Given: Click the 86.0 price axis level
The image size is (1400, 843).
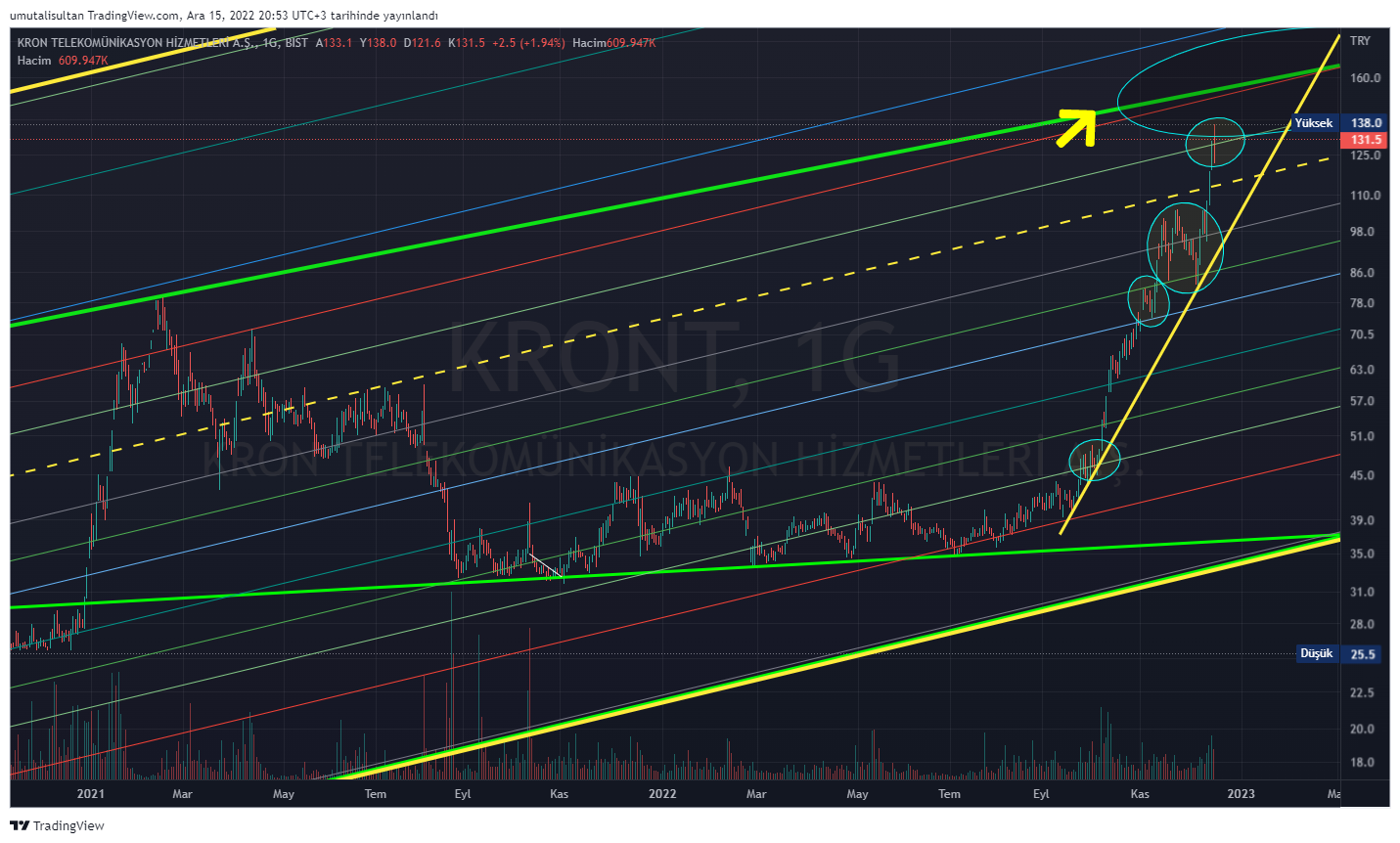Looking at the screenshot, I should (x=1362, y=273).
